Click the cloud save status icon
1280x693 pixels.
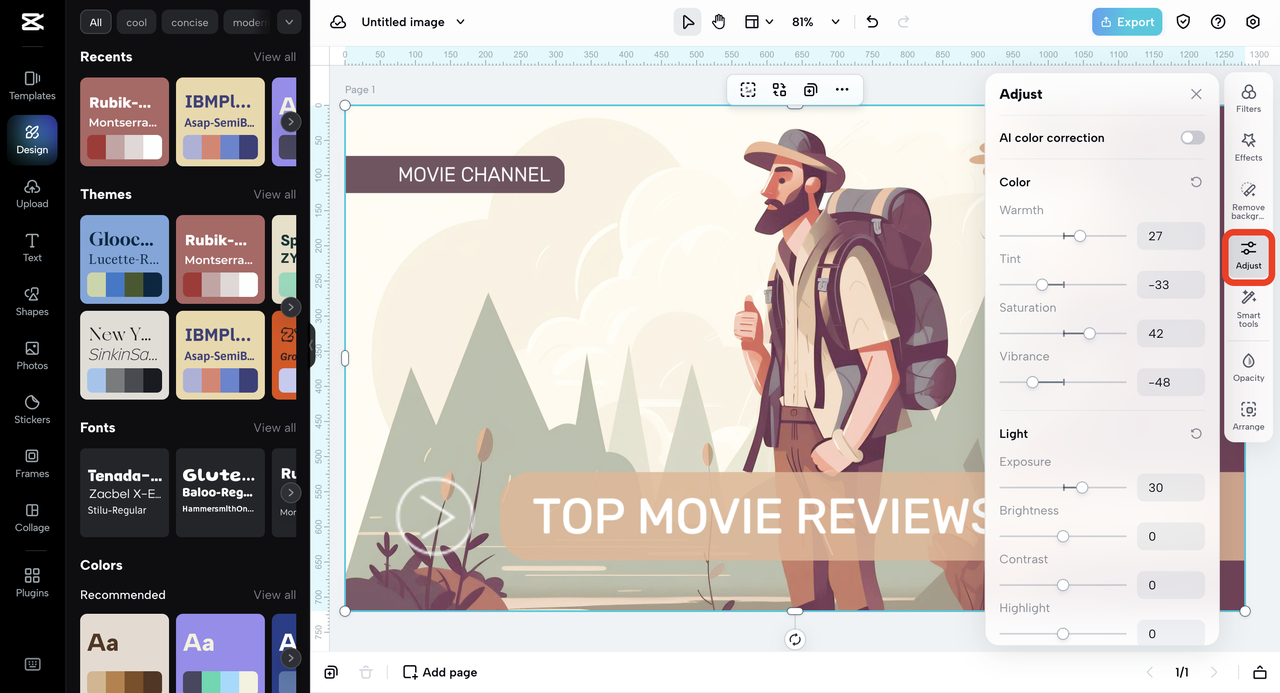(338, 22)
